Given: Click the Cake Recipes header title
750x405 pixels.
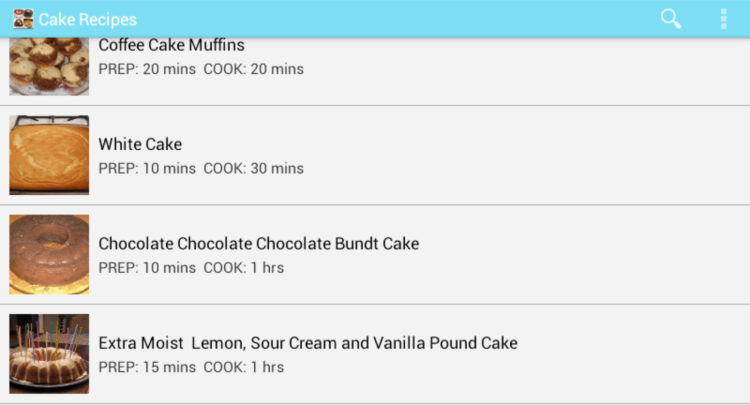Looking at the screenshot, I should (x=88, y=20).
